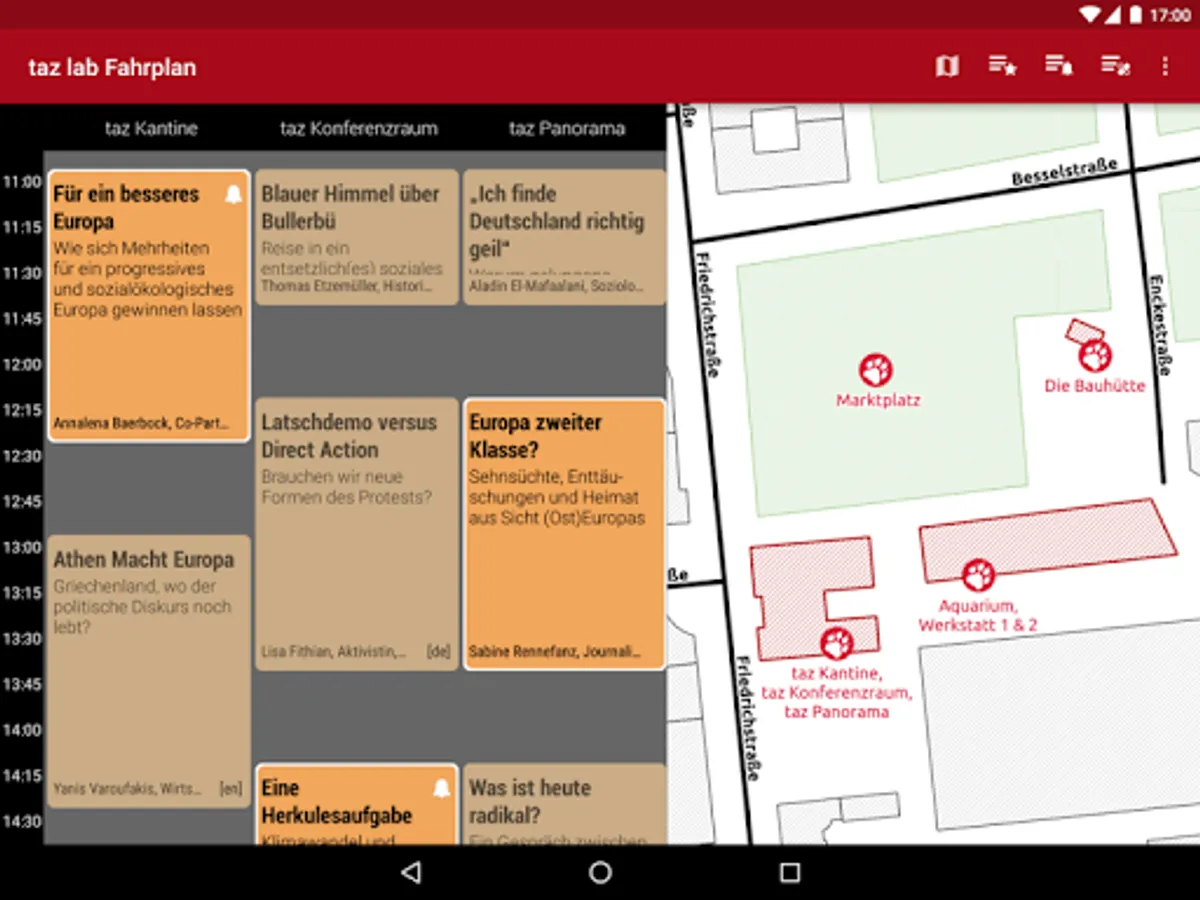The height and width of the screenshot is (900, 1200).
Task: Tap the Die Bauhütte paw marker
Action: point(1095,356)
